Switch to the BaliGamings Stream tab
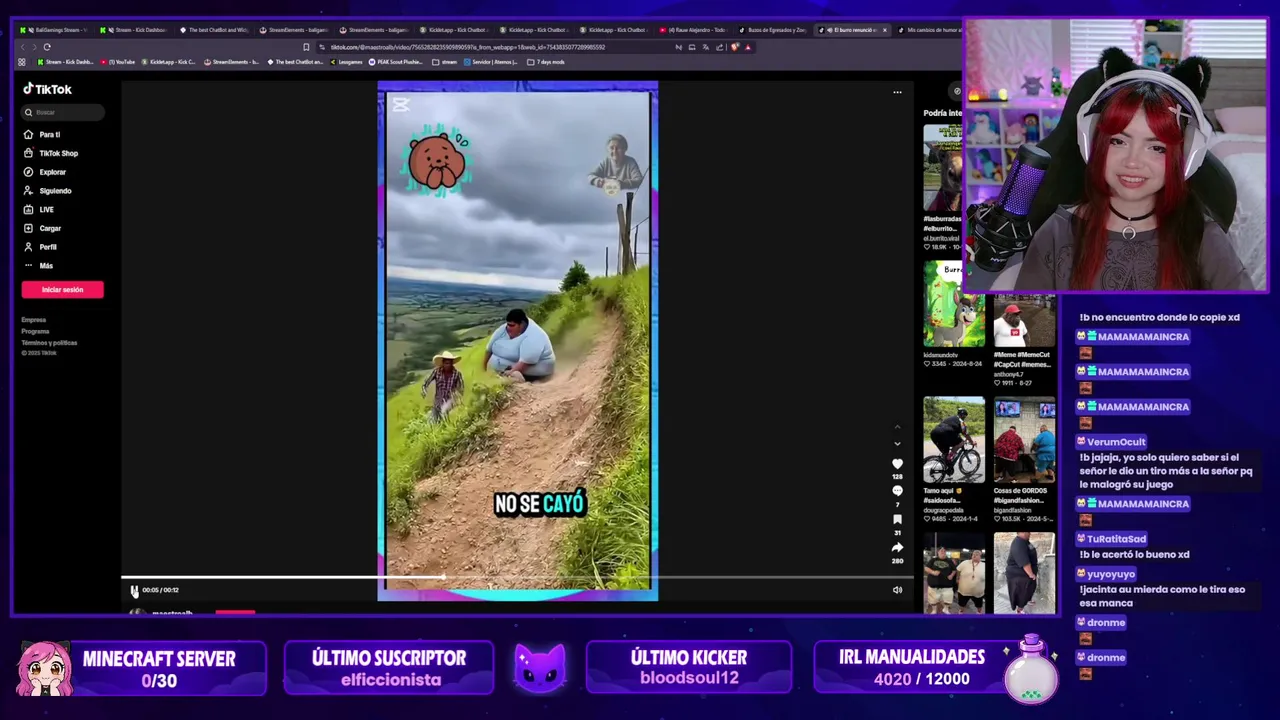 pos(53,30)
